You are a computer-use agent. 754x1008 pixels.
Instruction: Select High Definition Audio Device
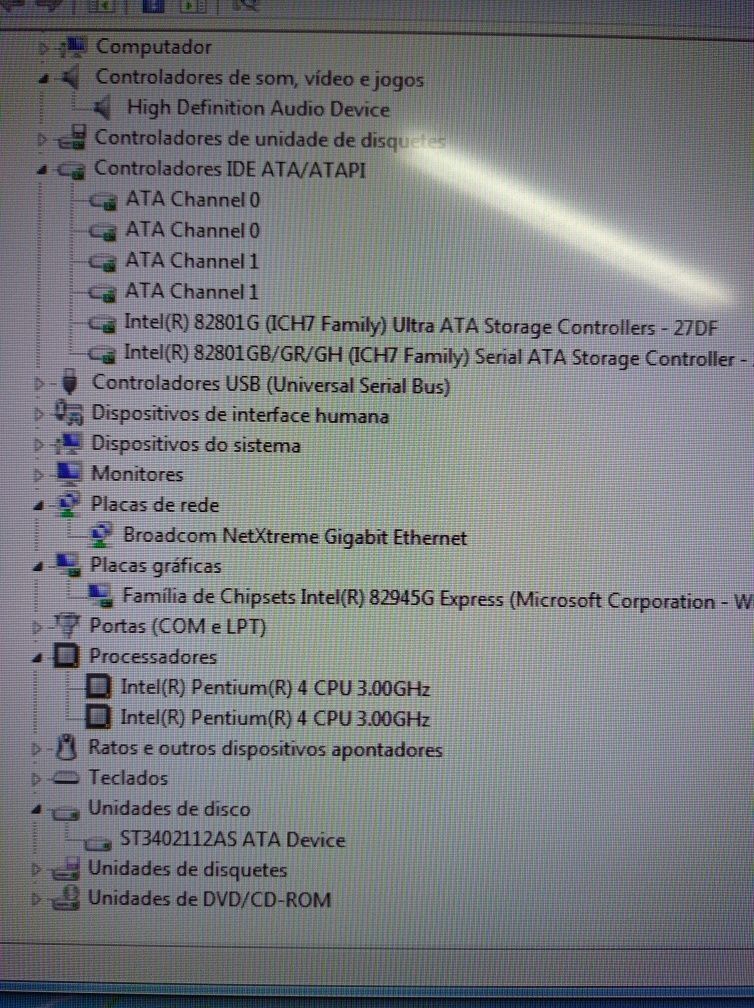pos(258,108)
